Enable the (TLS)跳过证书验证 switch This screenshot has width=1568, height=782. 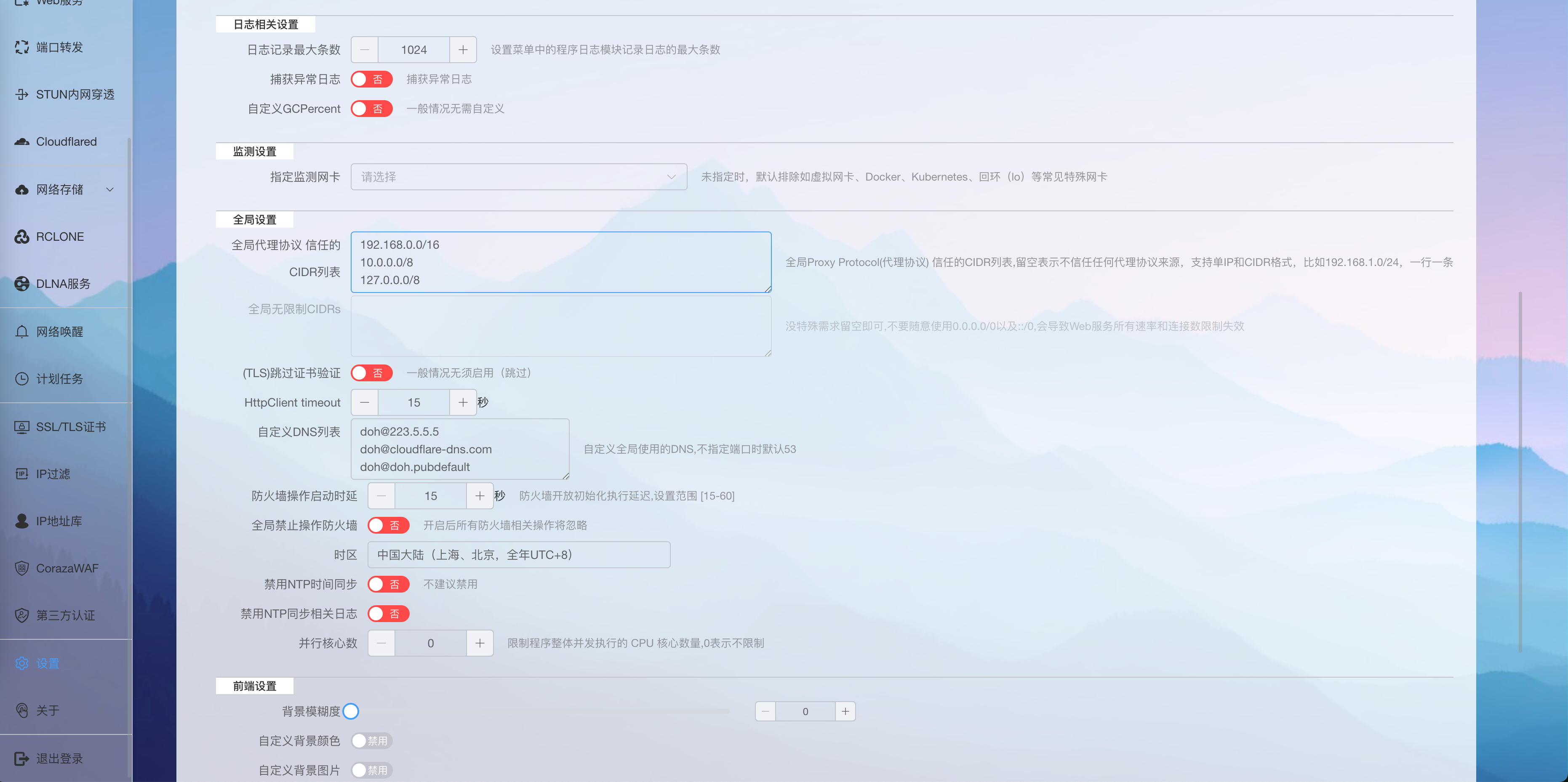371,373
